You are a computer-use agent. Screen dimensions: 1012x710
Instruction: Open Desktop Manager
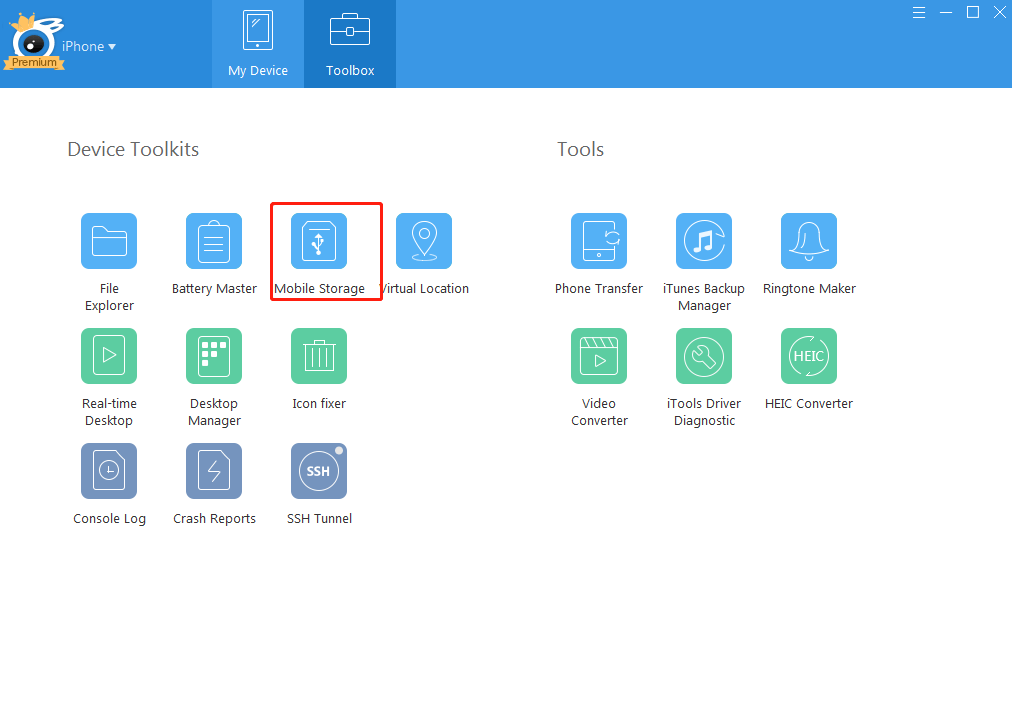click(214, 355)
